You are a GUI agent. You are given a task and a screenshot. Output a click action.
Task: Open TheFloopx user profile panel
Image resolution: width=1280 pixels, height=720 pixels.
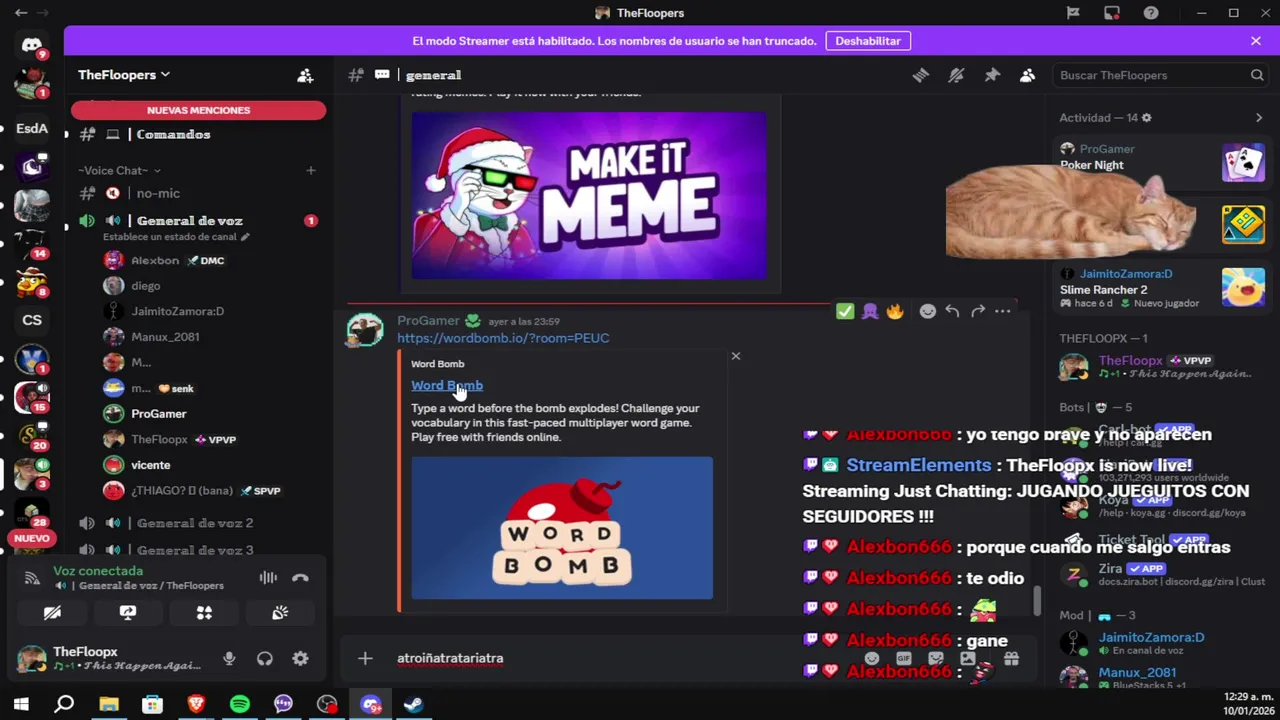[108, 658]
